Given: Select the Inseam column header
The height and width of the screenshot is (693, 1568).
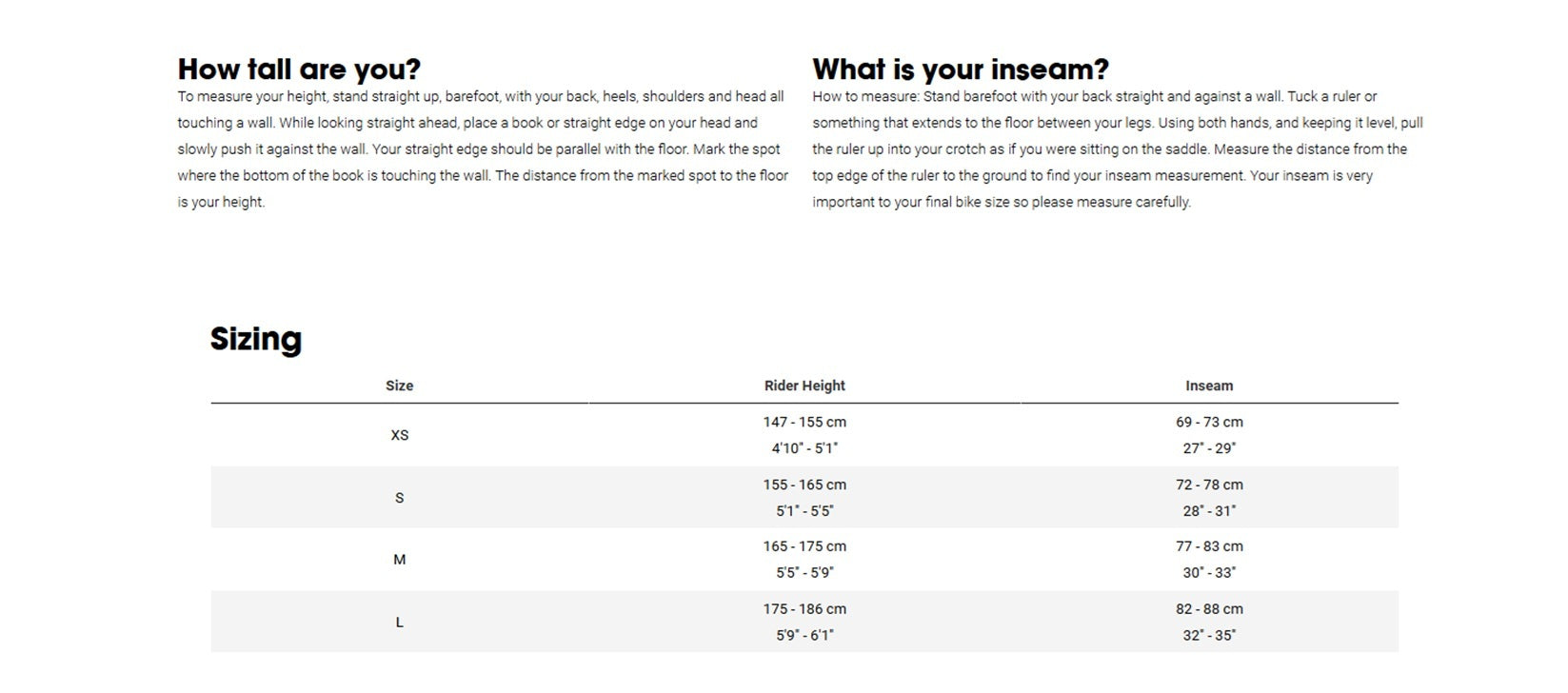Looking at the screenshot, I should click(1209, 386).
